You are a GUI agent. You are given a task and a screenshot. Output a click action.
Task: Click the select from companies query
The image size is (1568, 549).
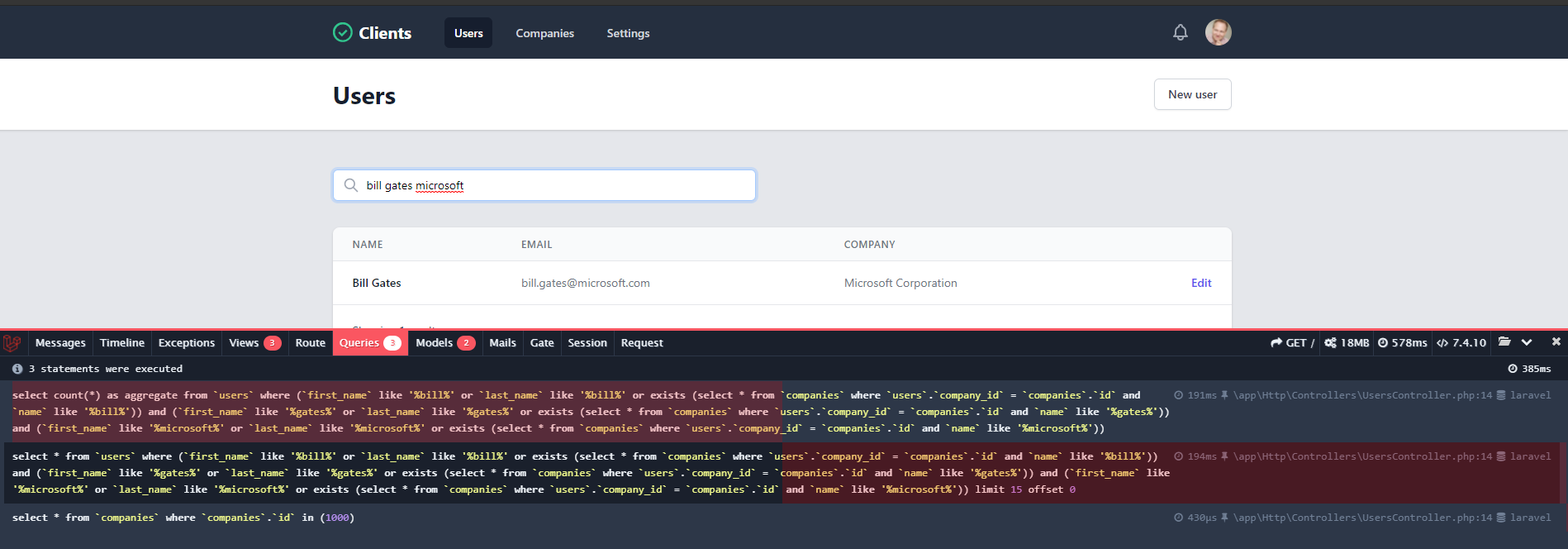point(183,518)
